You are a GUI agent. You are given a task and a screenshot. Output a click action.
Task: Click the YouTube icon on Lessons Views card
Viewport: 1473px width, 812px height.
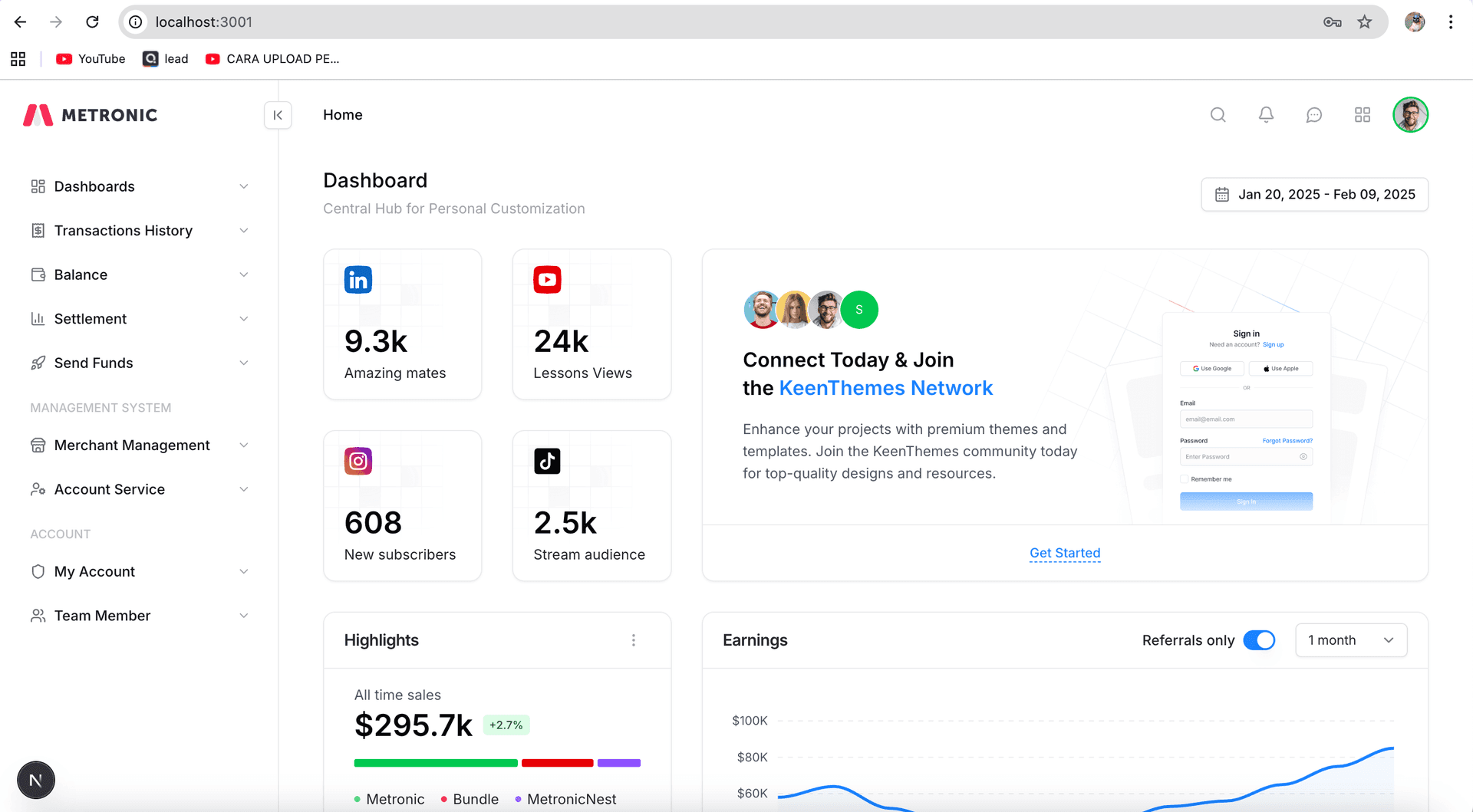point(546,279)
